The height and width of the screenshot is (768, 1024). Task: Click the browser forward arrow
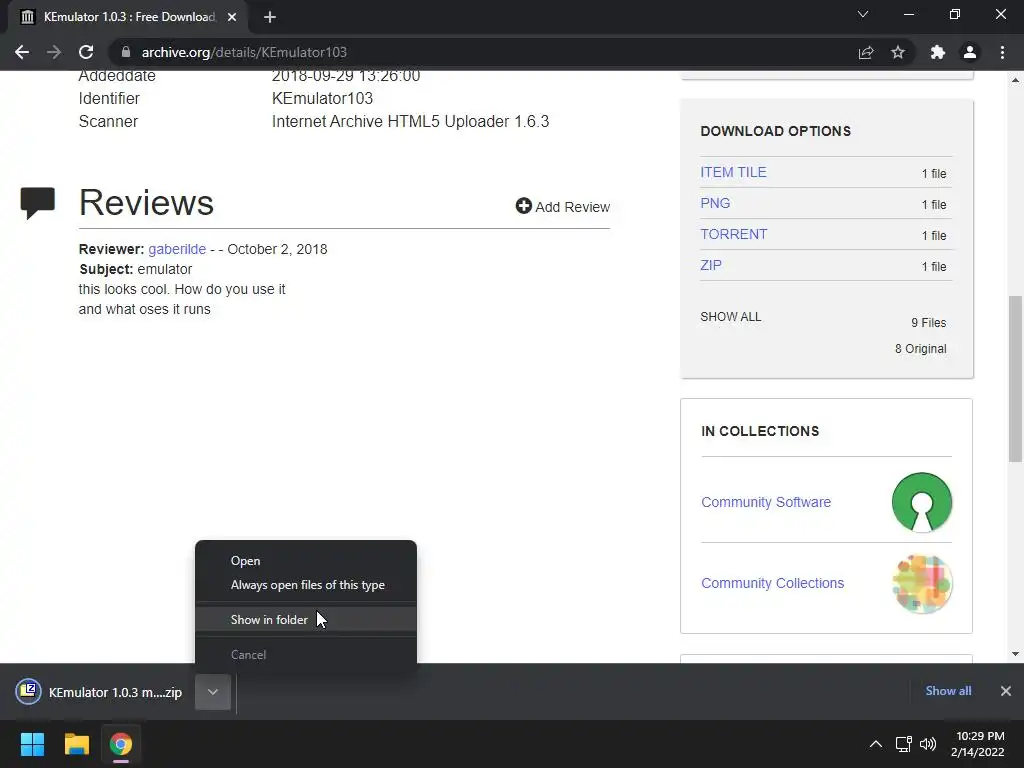[54, 52]
